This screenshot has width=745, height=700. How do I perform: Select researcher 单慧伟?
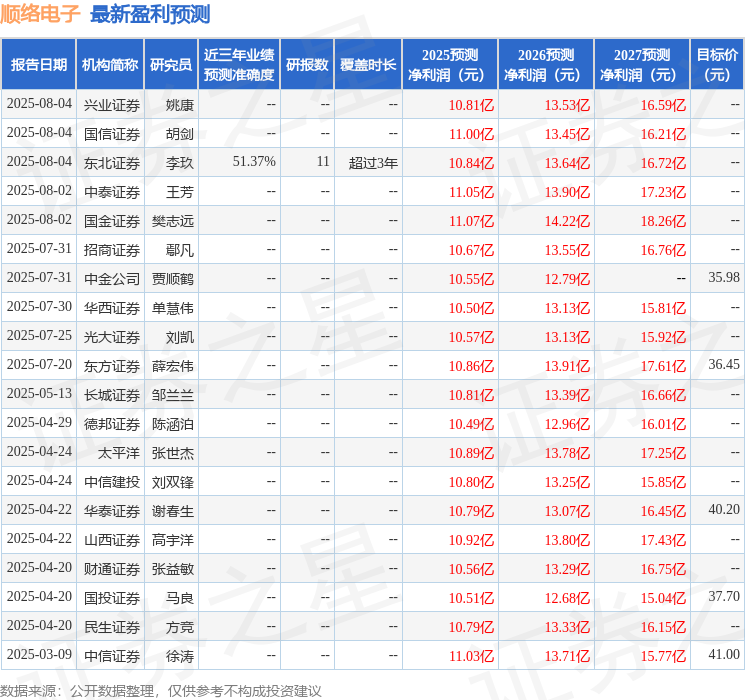(x=172, y=308)
